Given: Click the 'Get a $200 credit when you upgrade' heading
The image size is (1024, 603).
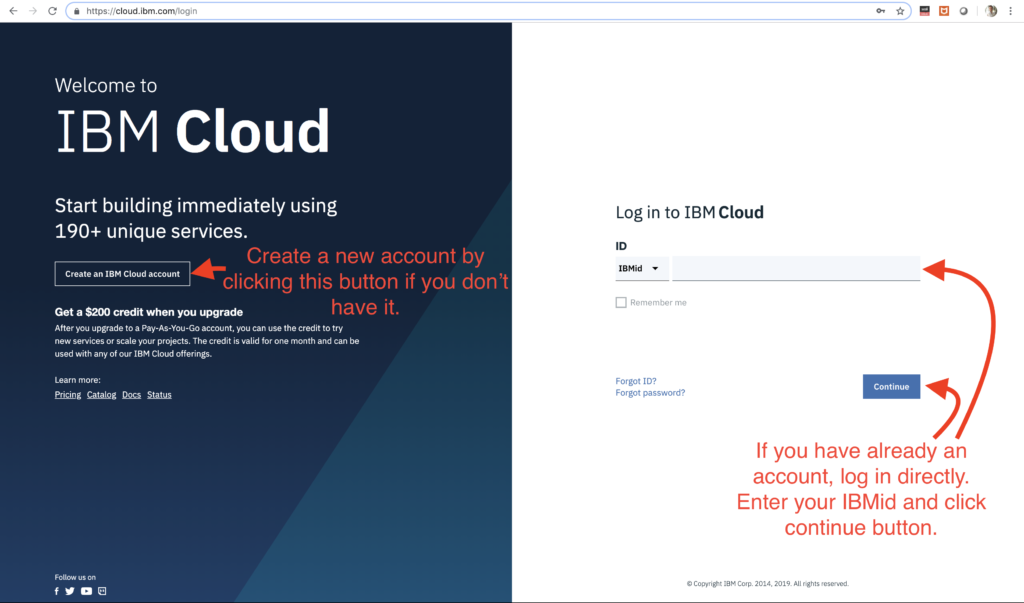Looking at the screenshot, I should [149, 312].
